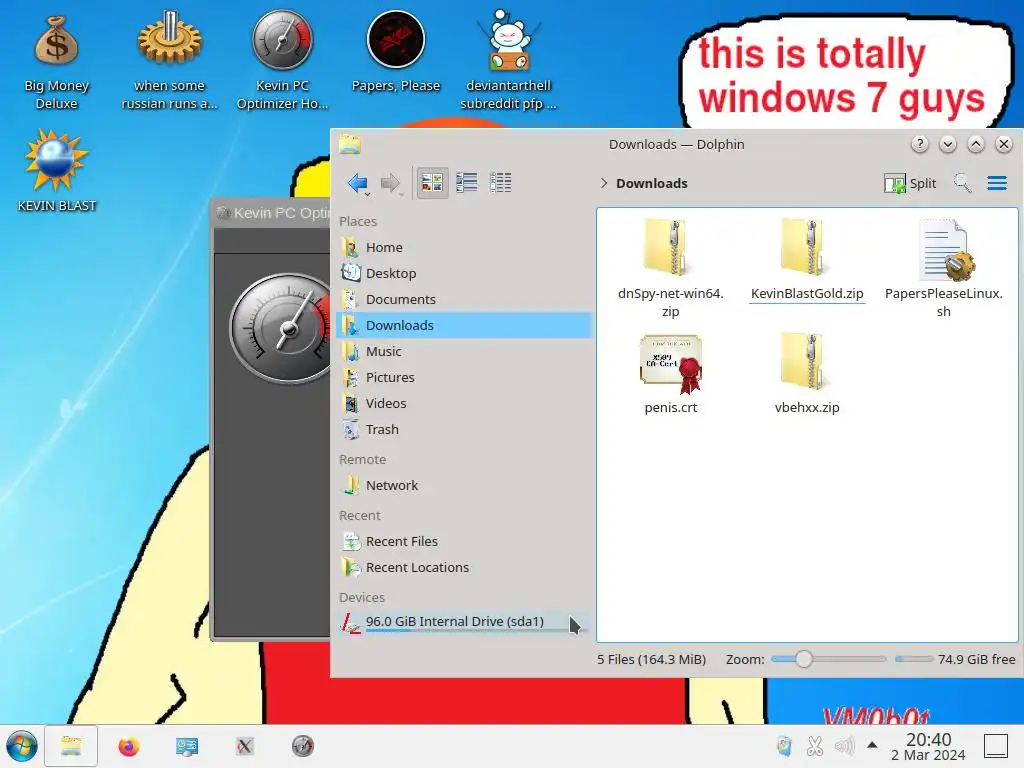Viewport: 1024px width, 768px height.
Task: Click the Dolphin file manager taskbar icon
Action: pyautogui.click(x=71, y=746)
